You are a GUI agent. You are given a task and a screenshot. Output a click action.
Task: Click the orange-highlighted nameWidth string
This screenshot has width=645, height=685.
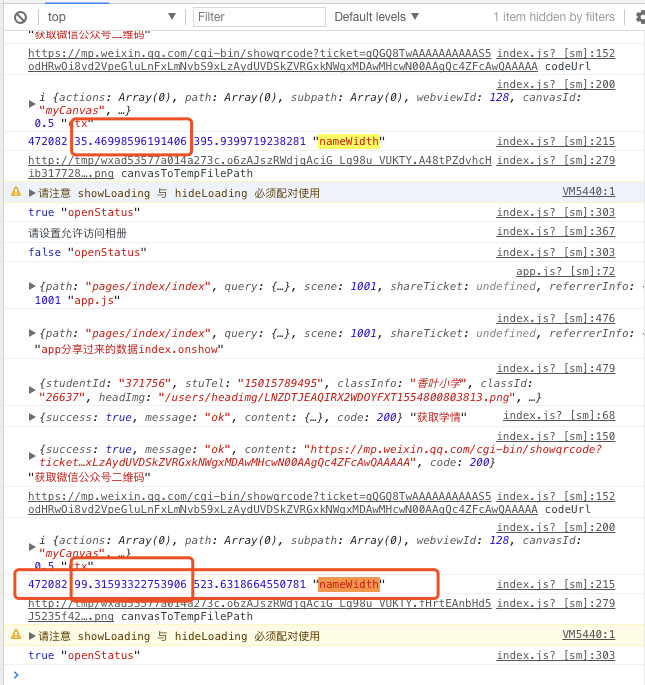[349, 584]
